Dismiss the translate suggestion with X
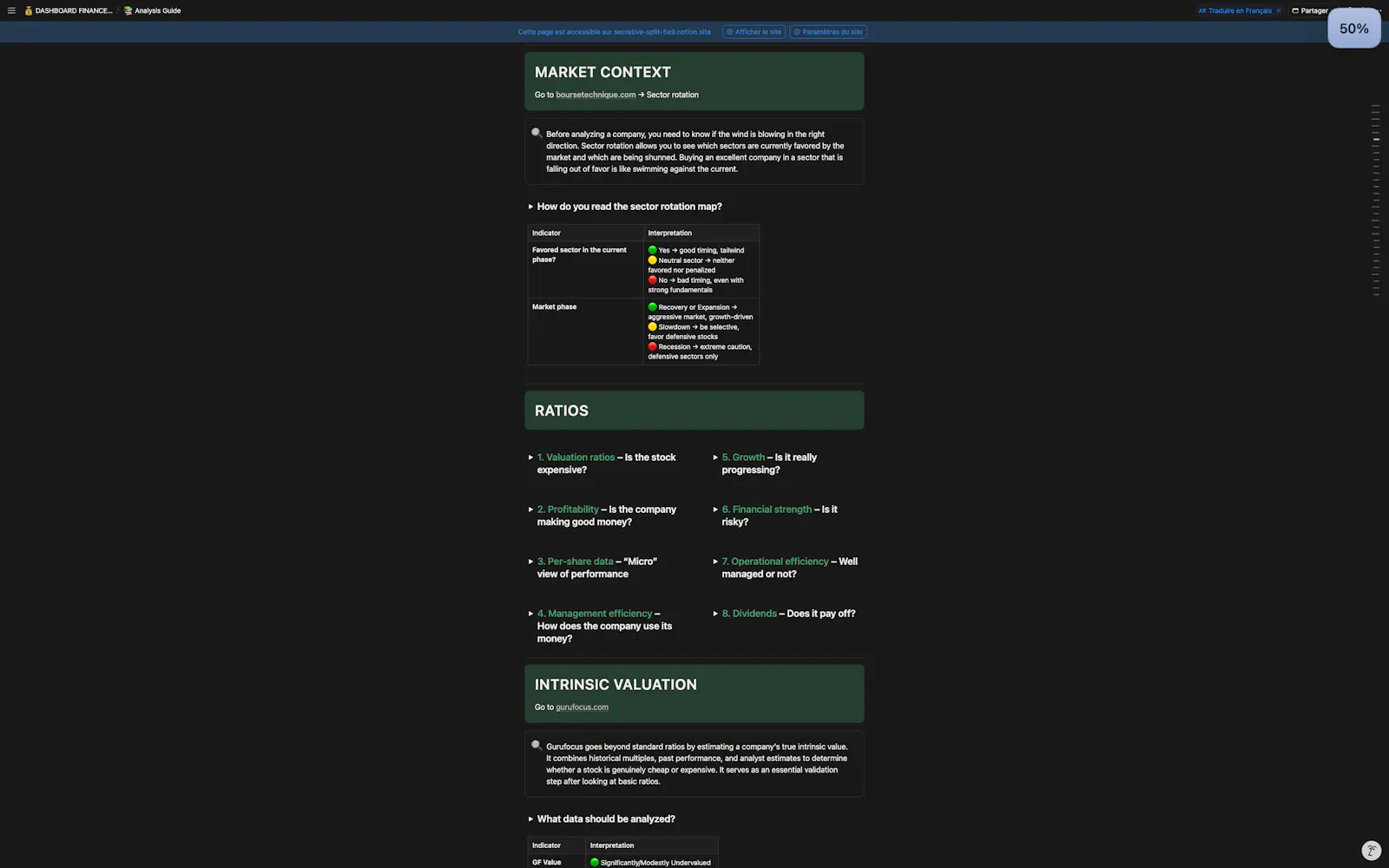Viewport: 1389px width, 868px height. (x=1278, y=10)
